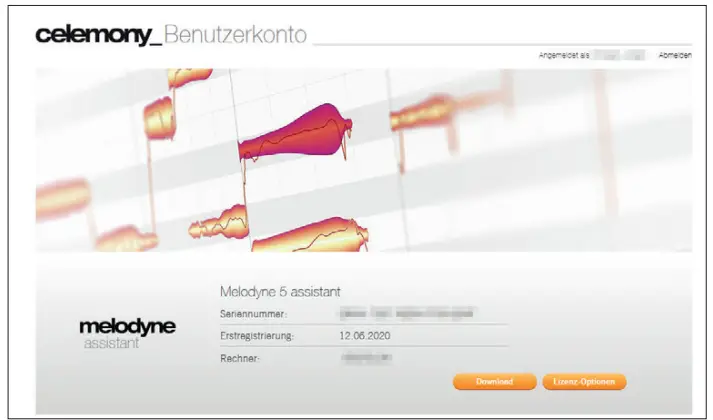Click the orange Download button

point(495,381)
